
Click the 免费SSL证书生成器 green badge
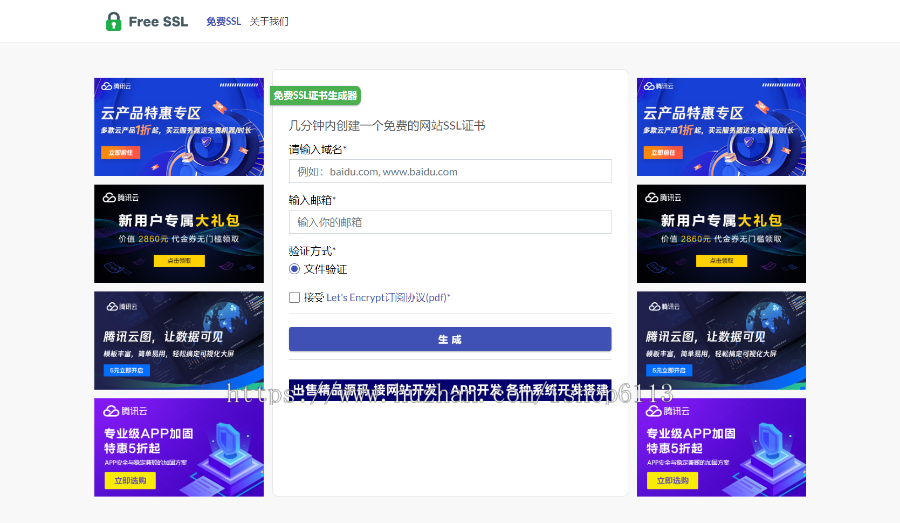(x=315, y=96)
